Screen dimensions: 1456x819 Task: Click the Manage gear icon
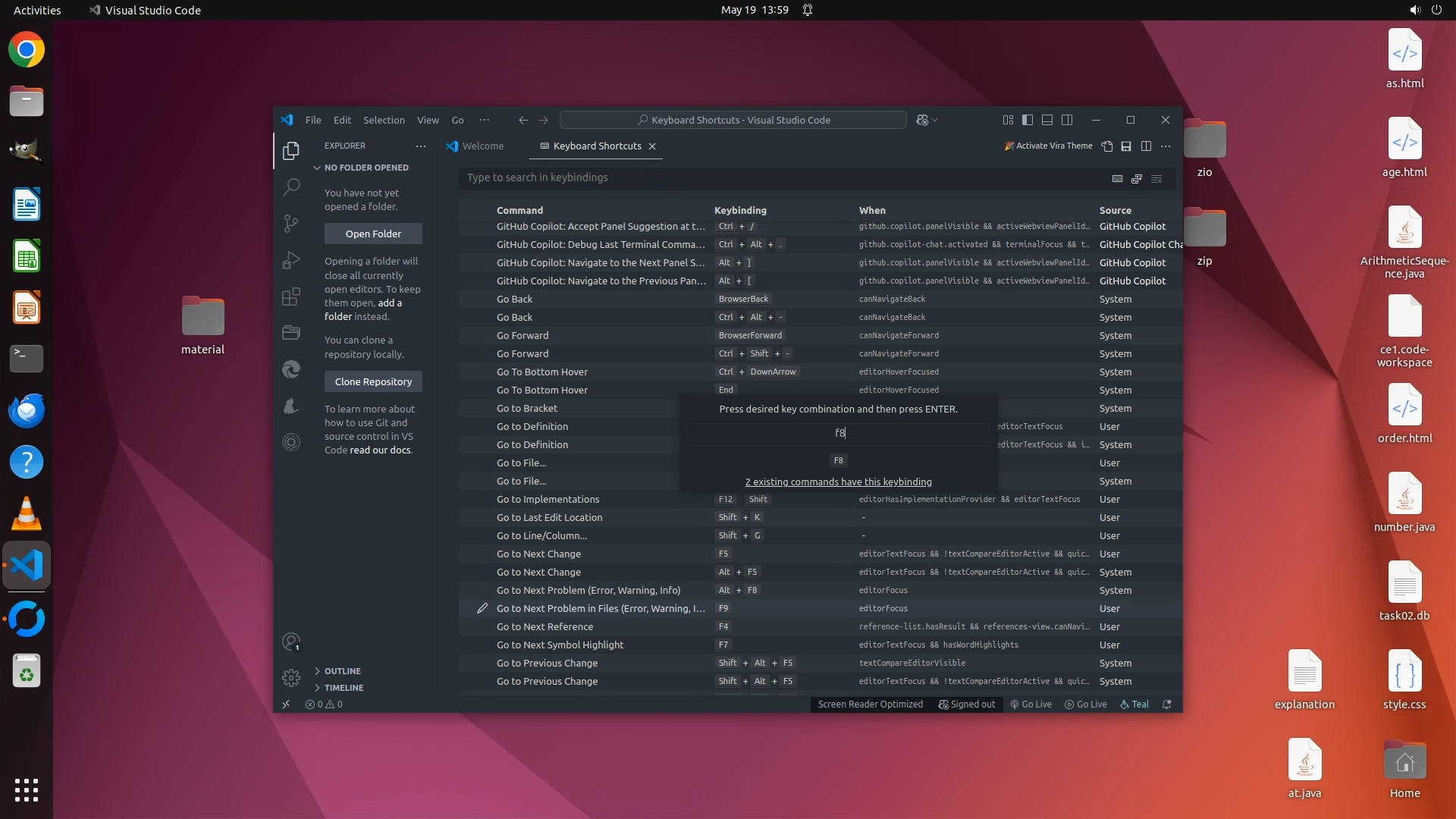click(x=291, y=677)
